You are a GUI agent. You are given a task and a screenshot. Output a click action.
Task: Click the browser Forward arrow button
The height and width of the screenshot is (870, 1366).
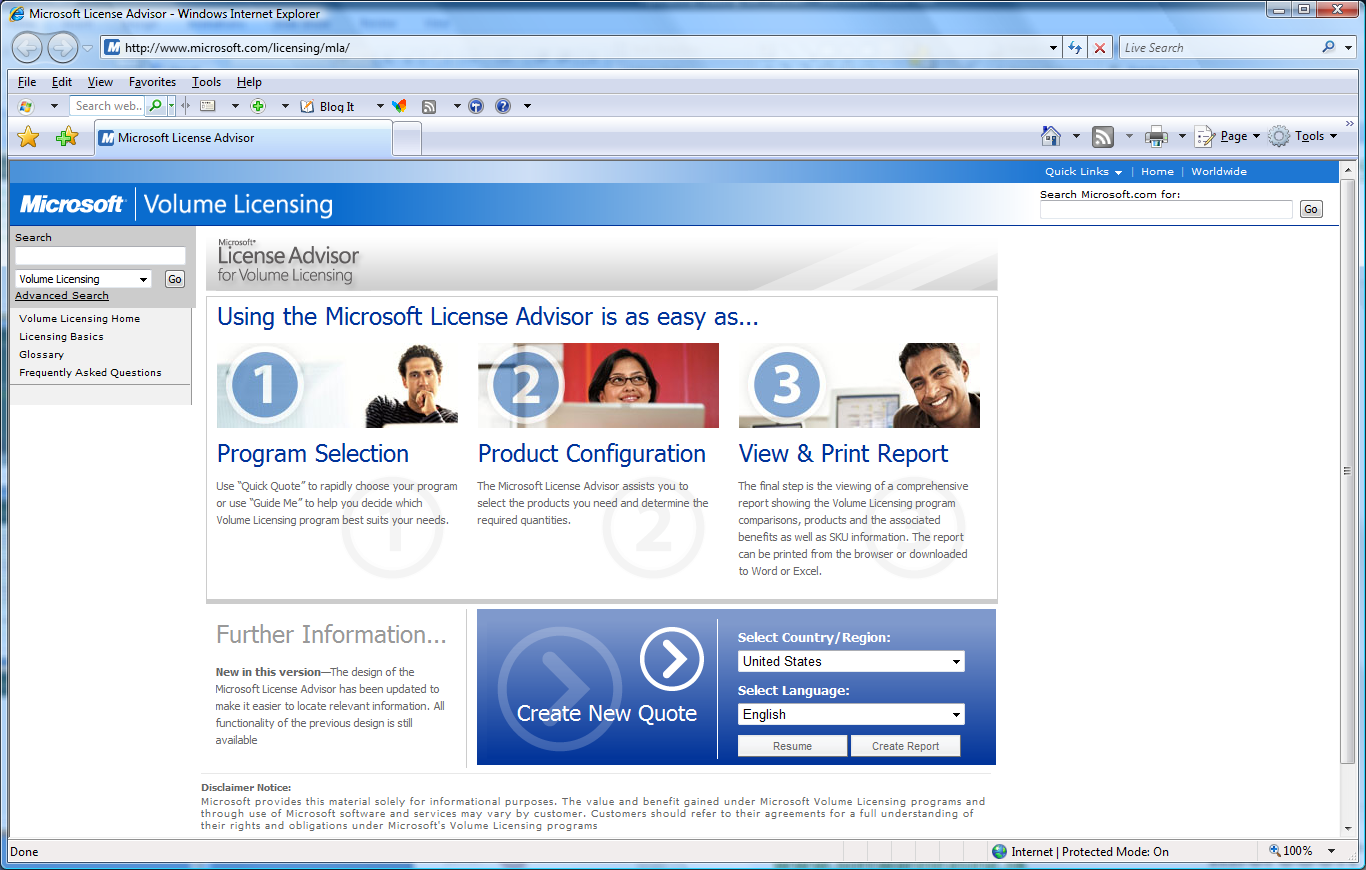click(x=62, y=47)
